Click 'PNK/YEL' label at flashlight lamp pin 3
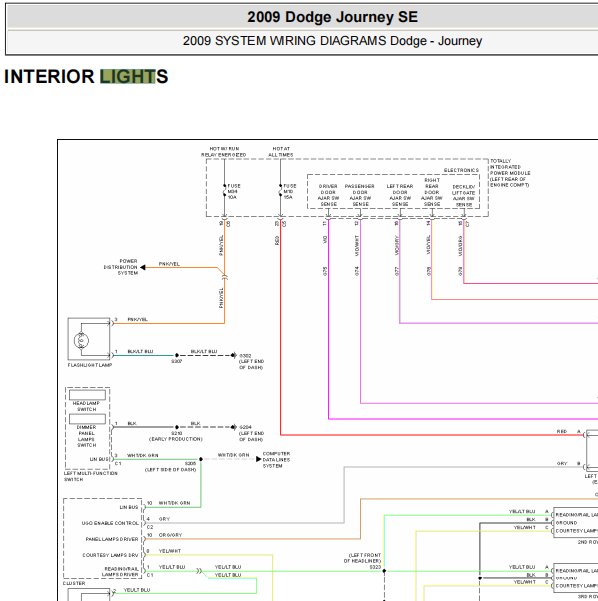The image size is (598, 601). [137, 319]
